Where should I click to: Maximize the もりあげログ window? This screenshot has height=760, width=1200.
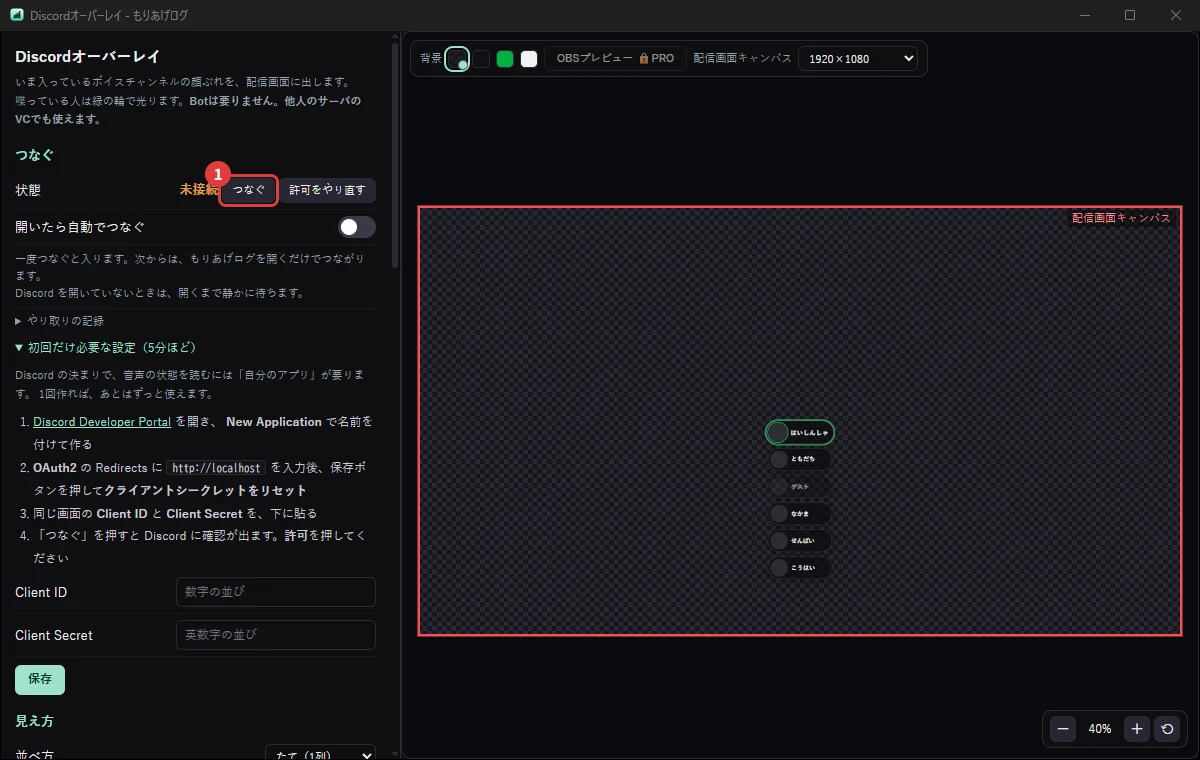click(1130, 15)
